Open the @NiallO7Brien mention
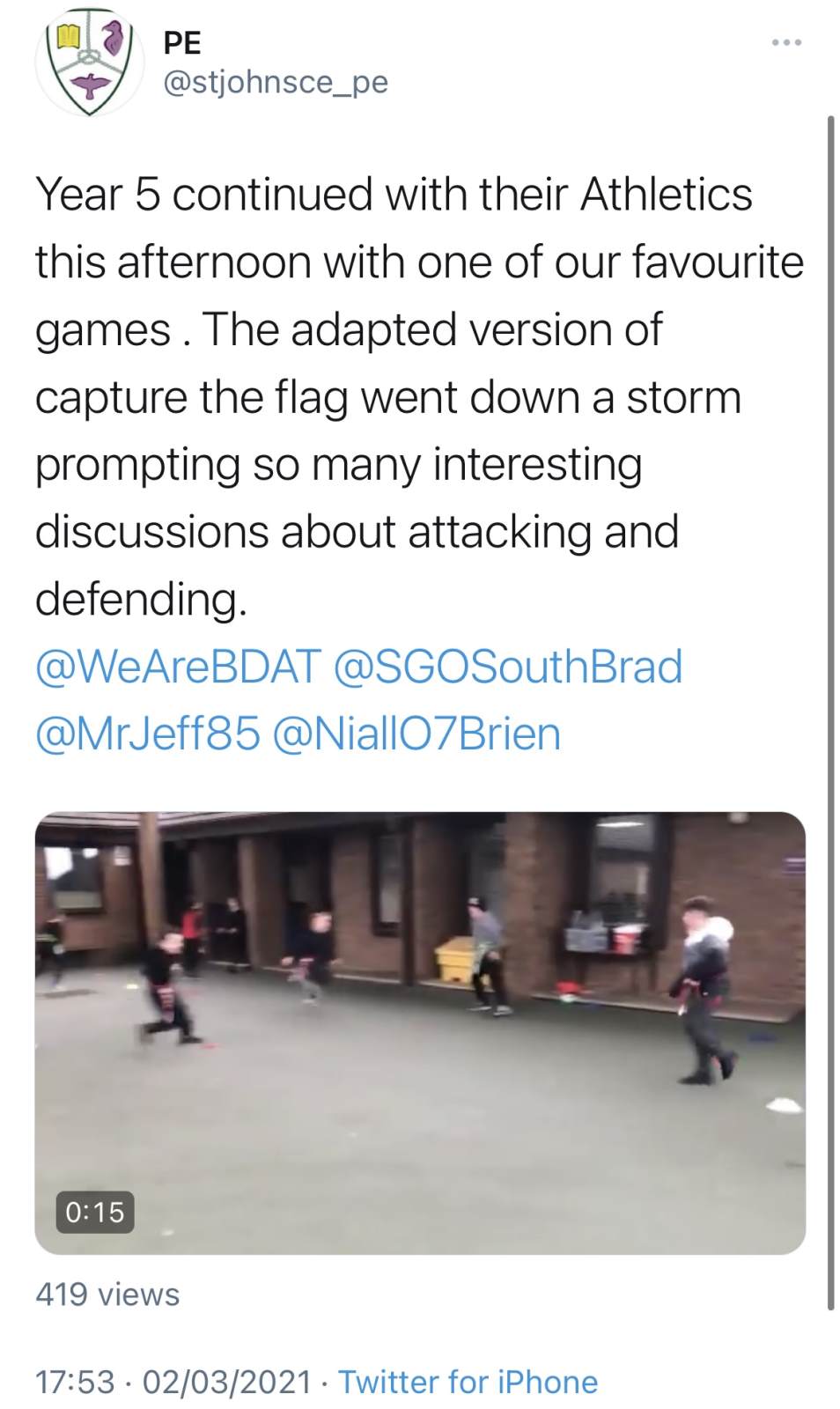840x1409 pixels. point(417,734)
